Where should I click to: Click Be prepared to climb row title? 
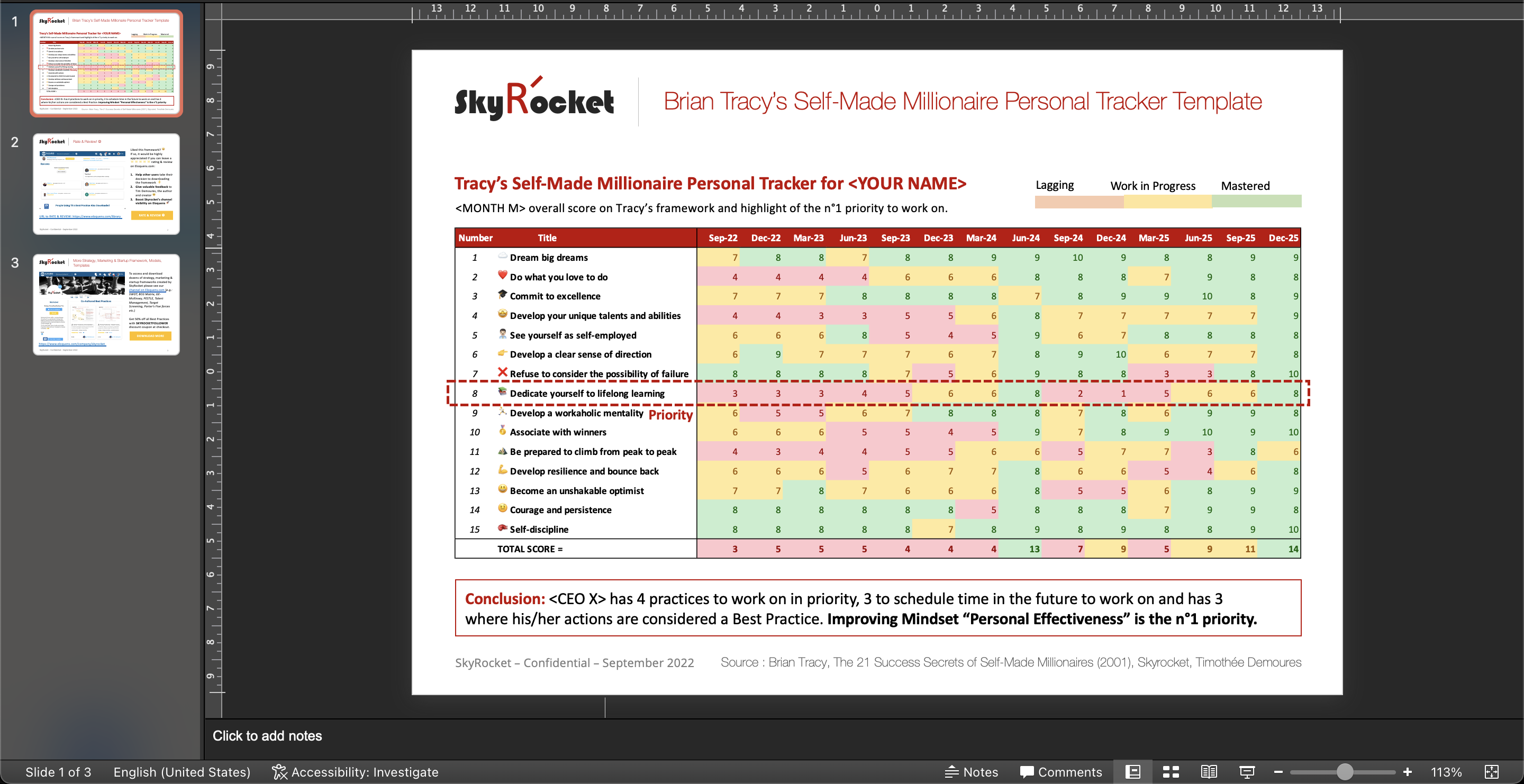click(x=593, y=452)
